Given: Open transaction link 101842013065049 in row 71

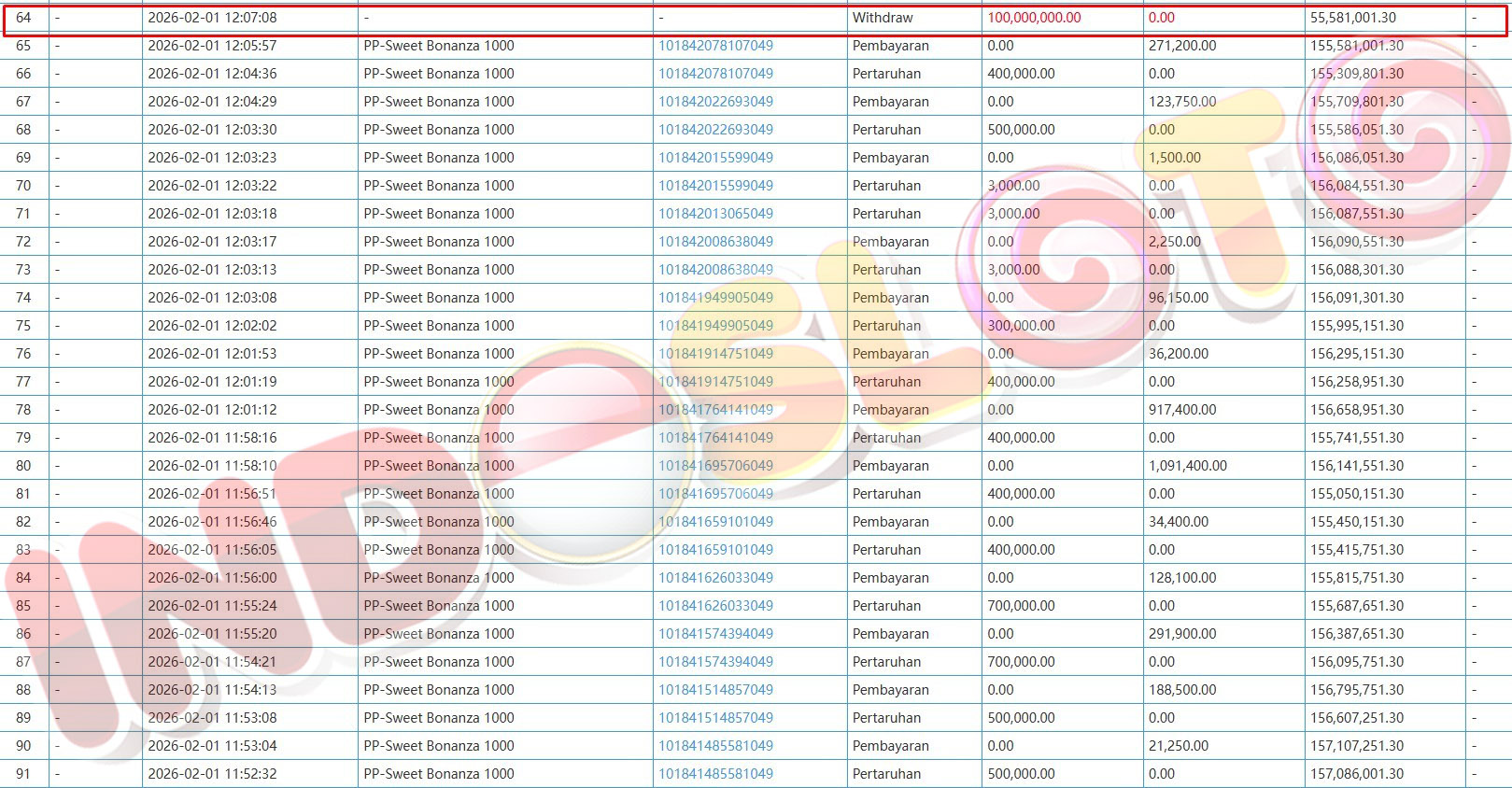Looking at the screenshot, I should tap(715, 214).
